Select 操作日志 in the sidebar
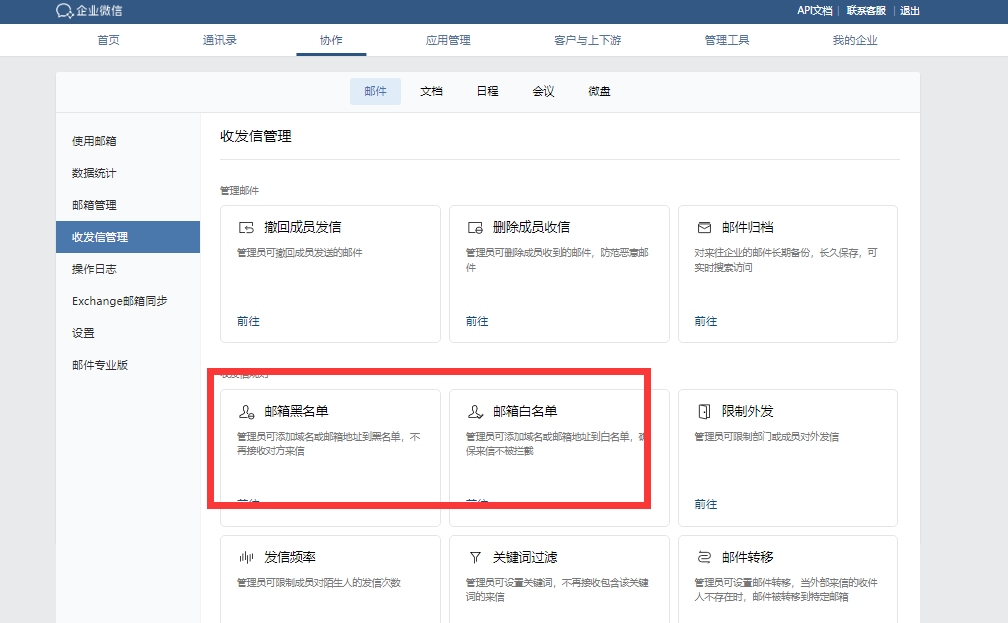1008x623 pixels. (x=92, y=268)
